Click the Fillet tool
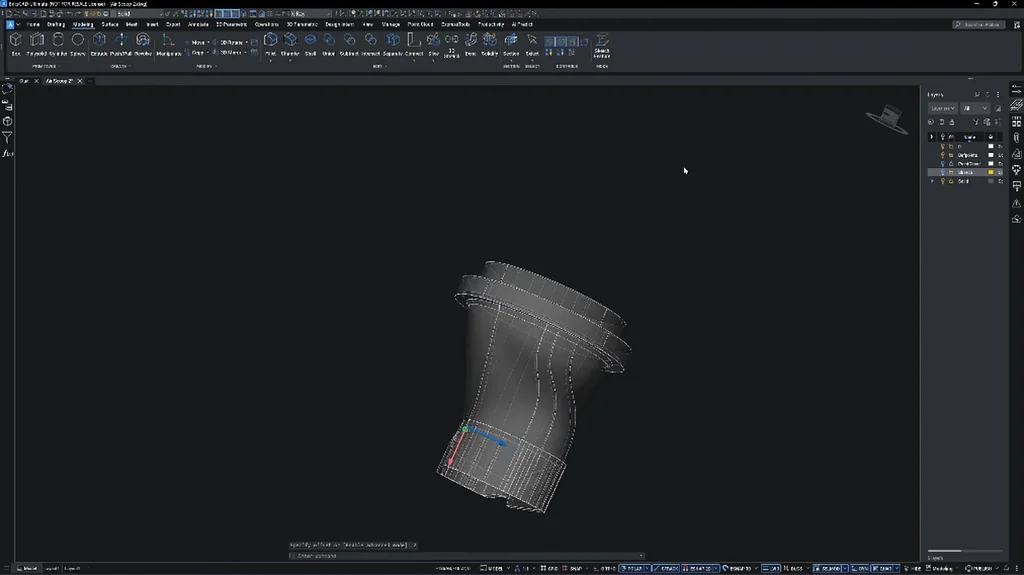1024x575 pixels. point(270,44)
